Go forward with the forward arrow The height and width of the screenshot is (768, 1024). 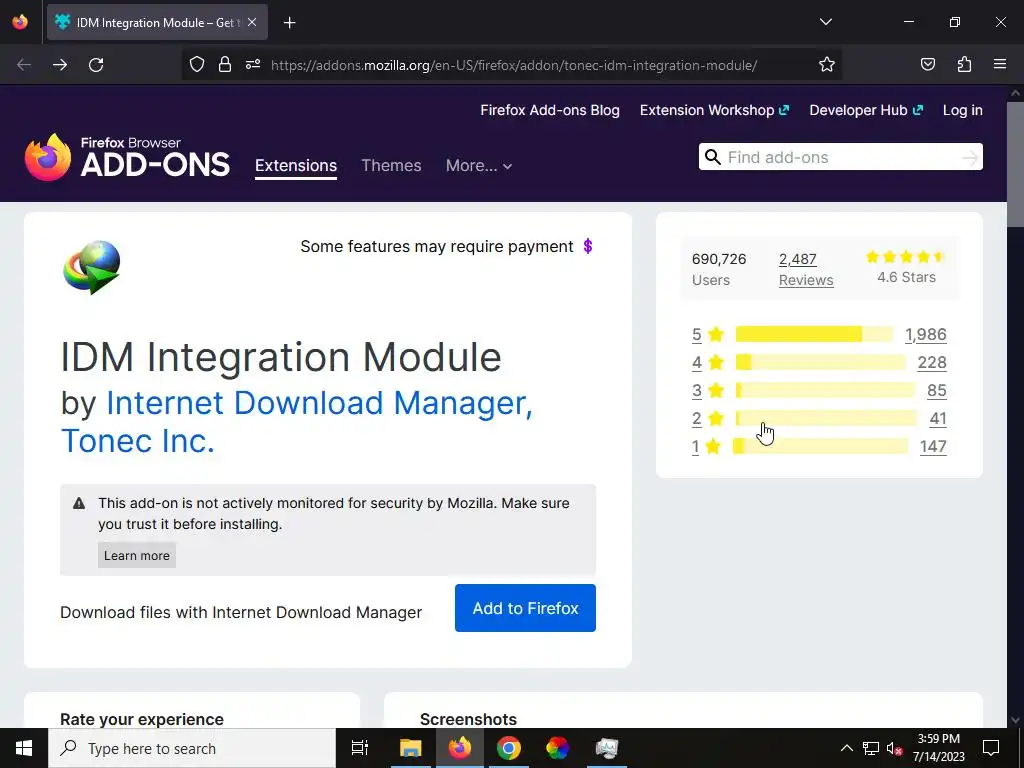click(x=60, y=65)
